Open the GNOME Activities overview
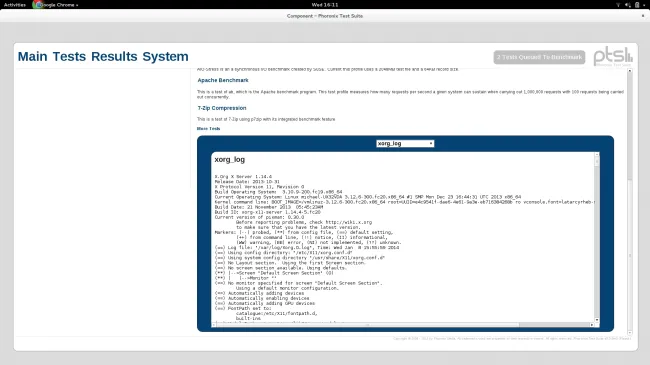The image size is (650, 365). click(x=15, y=5)
